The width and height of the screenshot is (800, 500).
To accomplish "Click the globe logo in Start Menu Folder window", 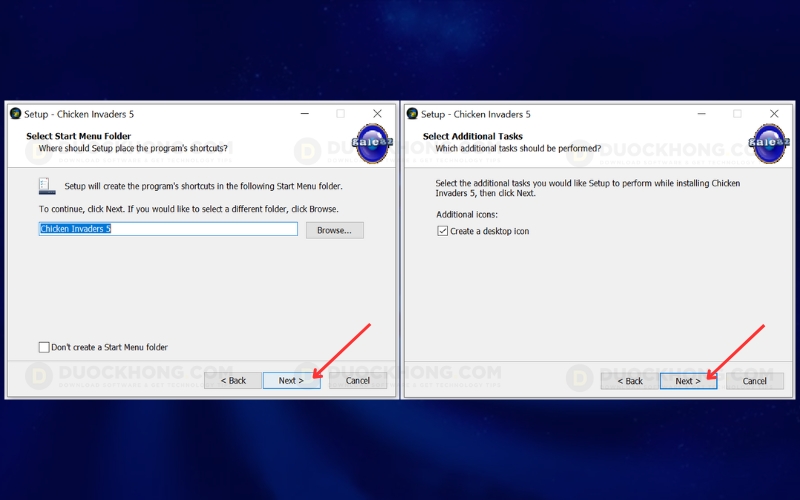I will (x=372, y=143).
